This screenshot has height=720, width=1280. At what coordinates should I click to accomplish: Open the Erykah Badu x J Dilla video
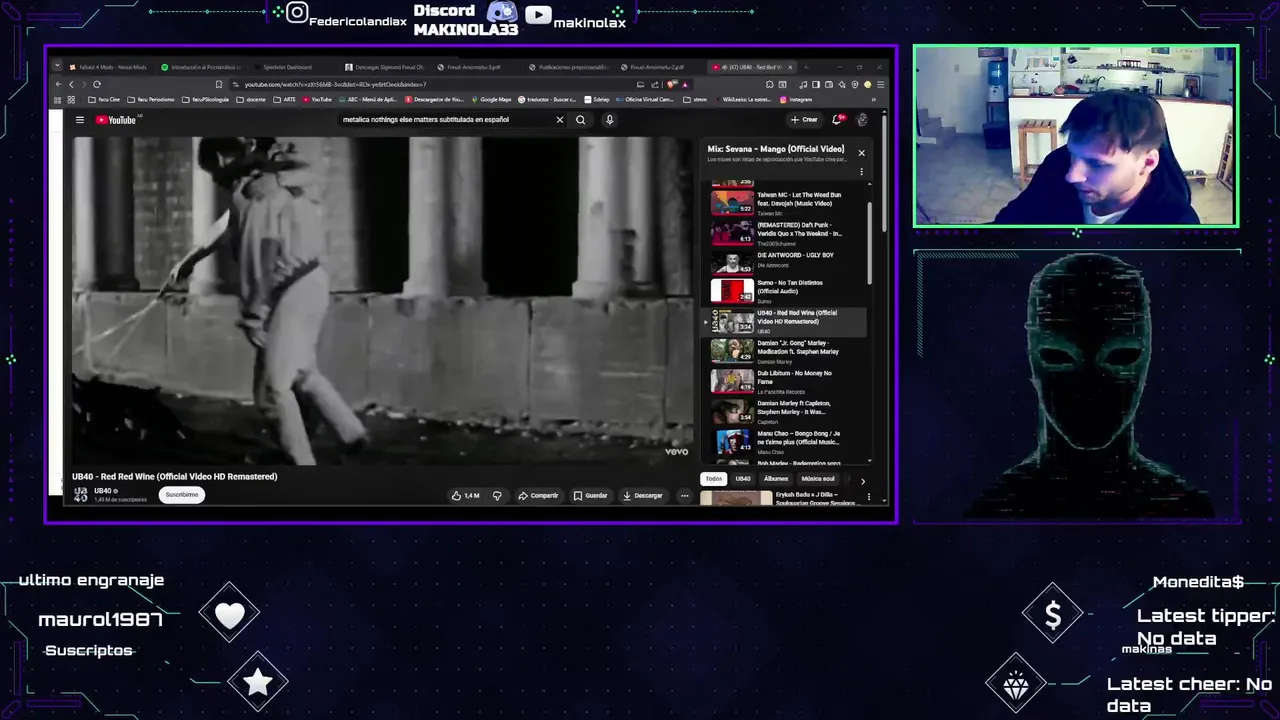pos(785,498)
